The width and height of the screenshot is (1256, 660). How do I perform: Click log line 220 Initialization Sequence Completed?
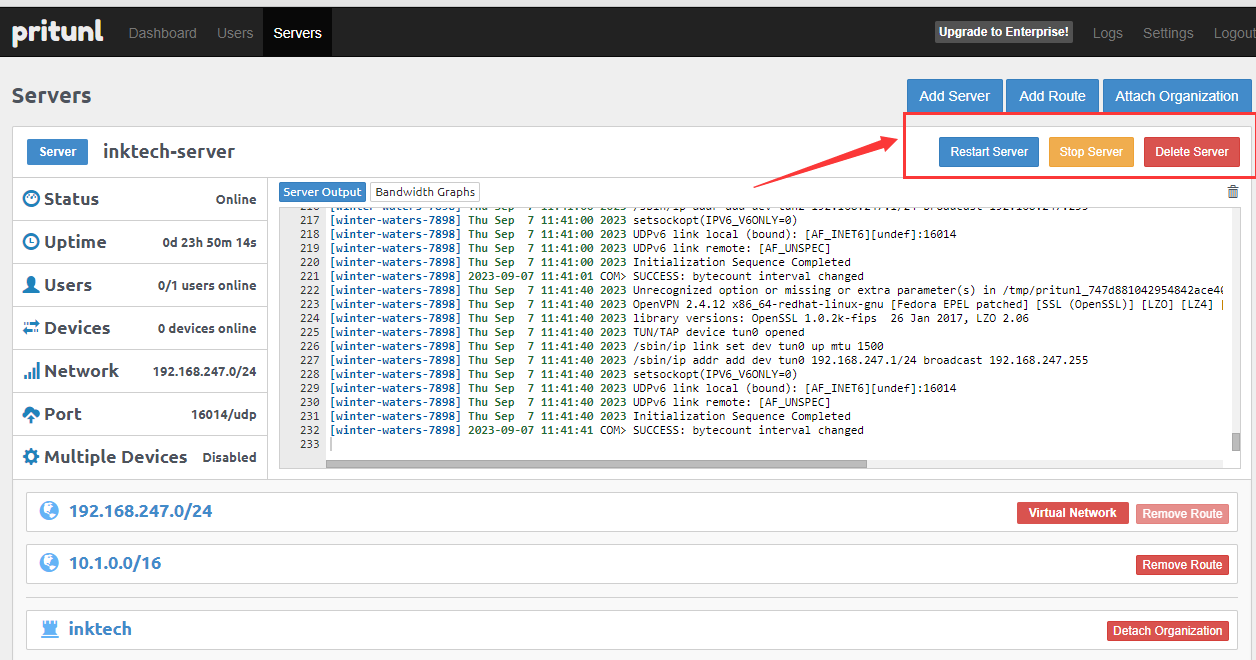pyautogui.click(x=590, y=262)
